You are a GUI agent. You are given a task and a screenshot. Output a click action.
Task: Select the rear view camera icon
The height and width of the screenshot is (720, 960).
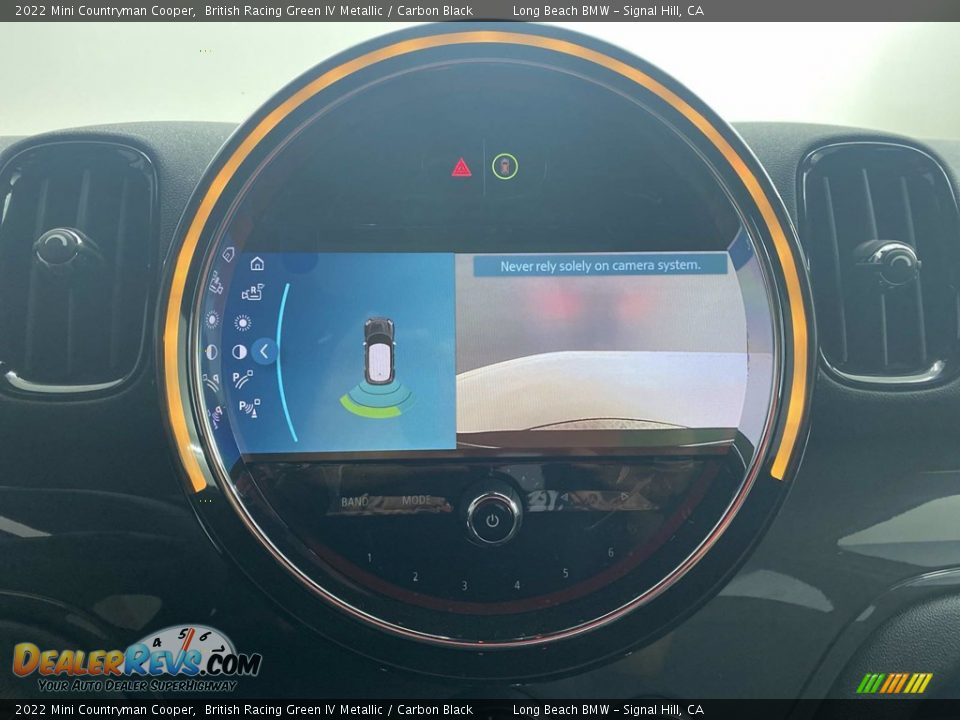(x=252, y=292)
